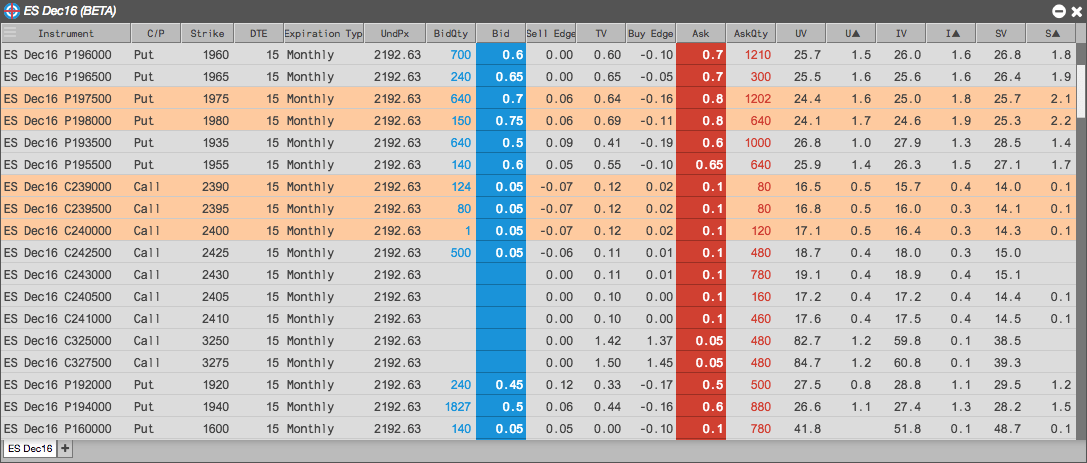Open the grid menu hamburger icon
This screenshot has height=463, width=1087.
click(x=10, y=33)
